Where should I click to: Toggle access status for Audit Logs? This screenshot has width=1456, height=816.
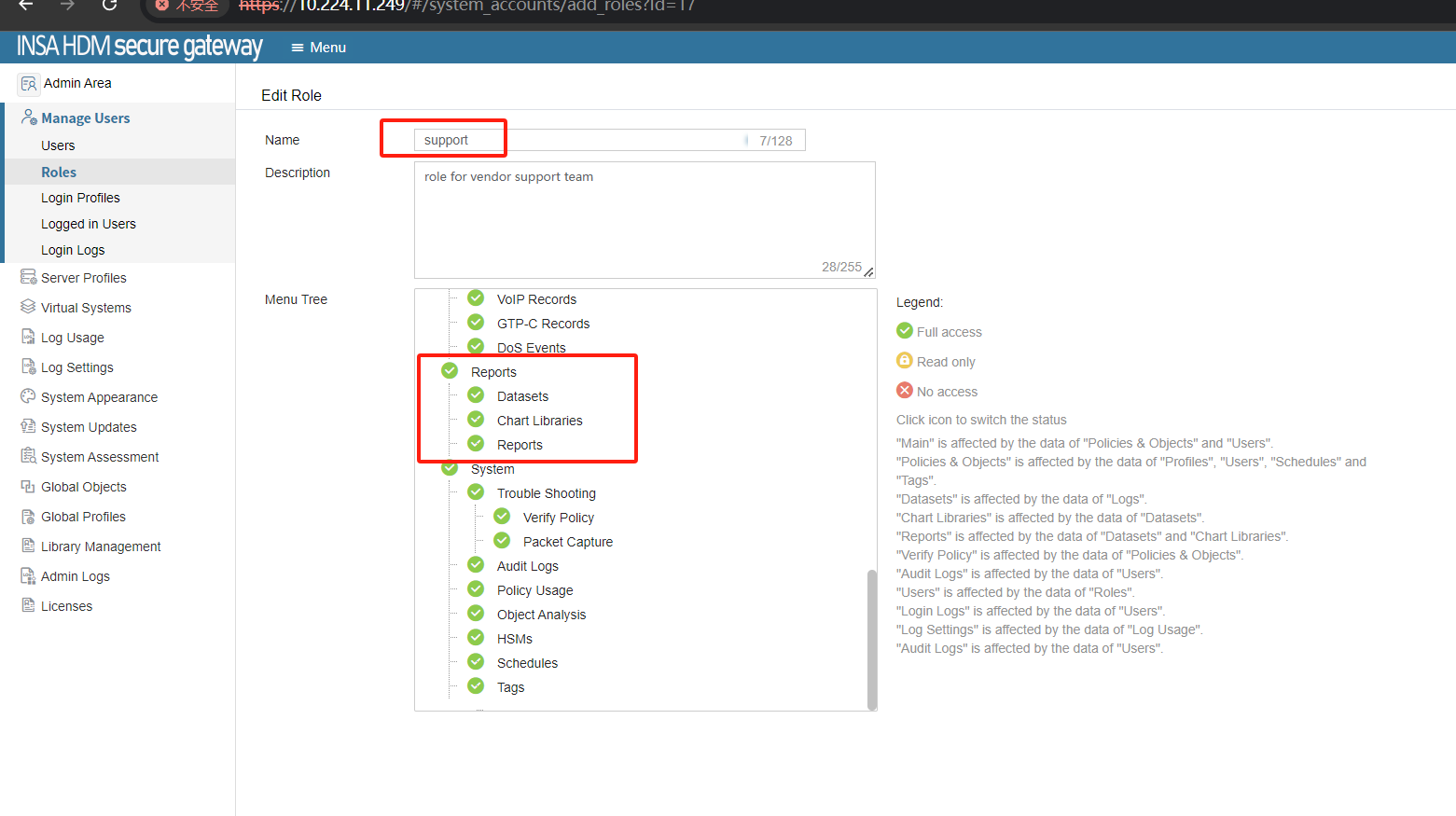coord(476,565)
